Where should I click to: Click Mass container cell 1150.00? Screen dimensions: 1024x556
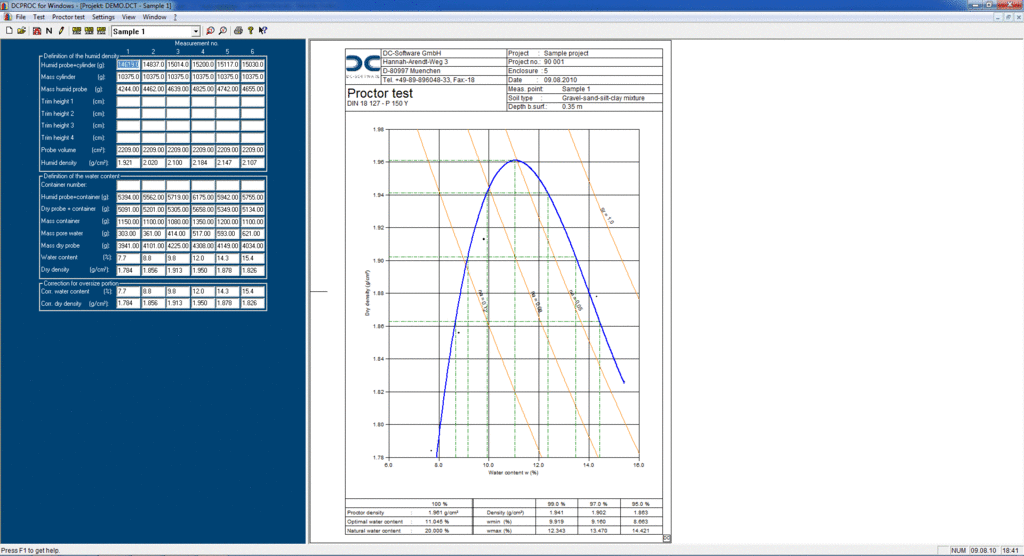coord(128,221)
